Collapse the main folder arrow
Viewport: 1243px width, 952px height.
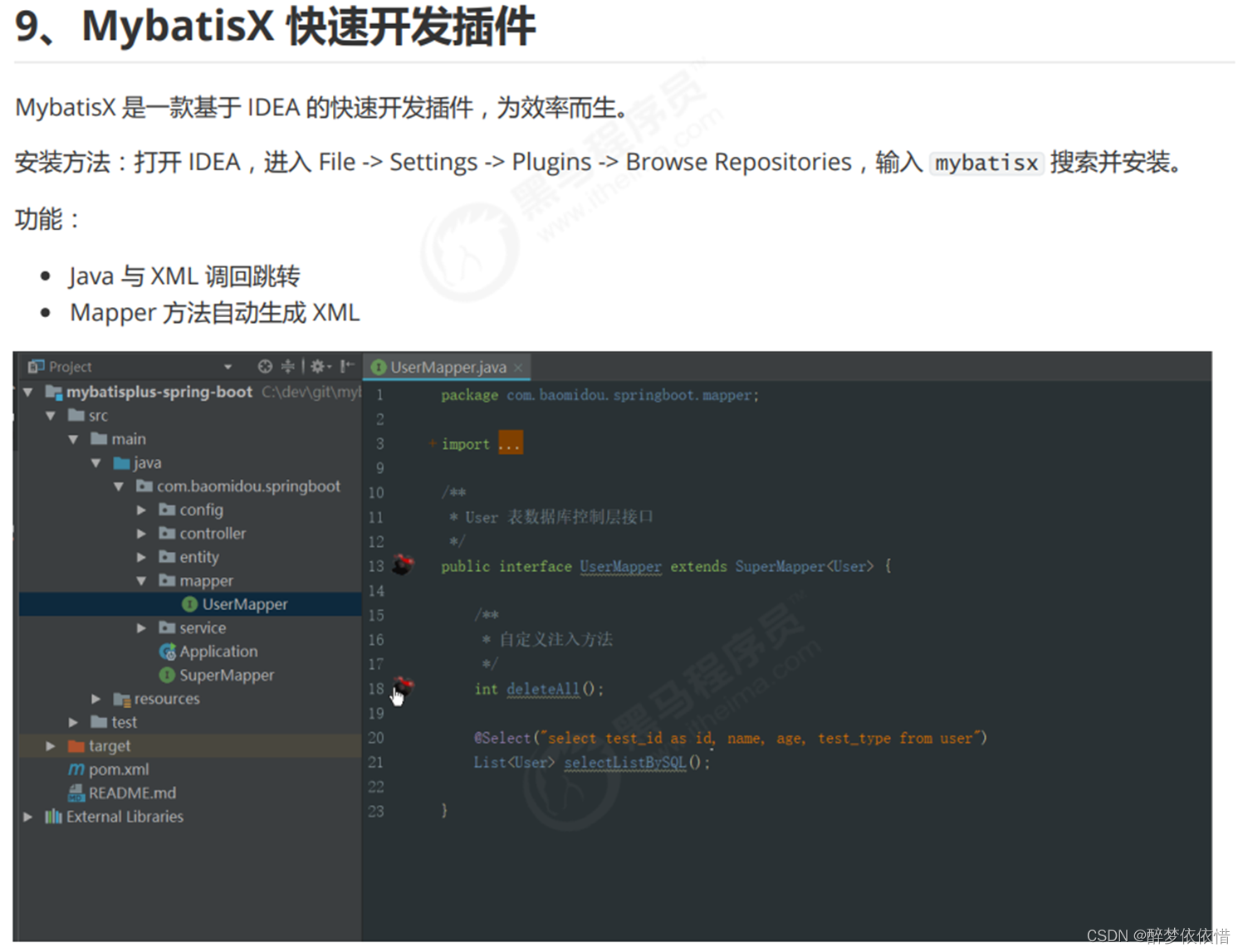coord(73,439)
